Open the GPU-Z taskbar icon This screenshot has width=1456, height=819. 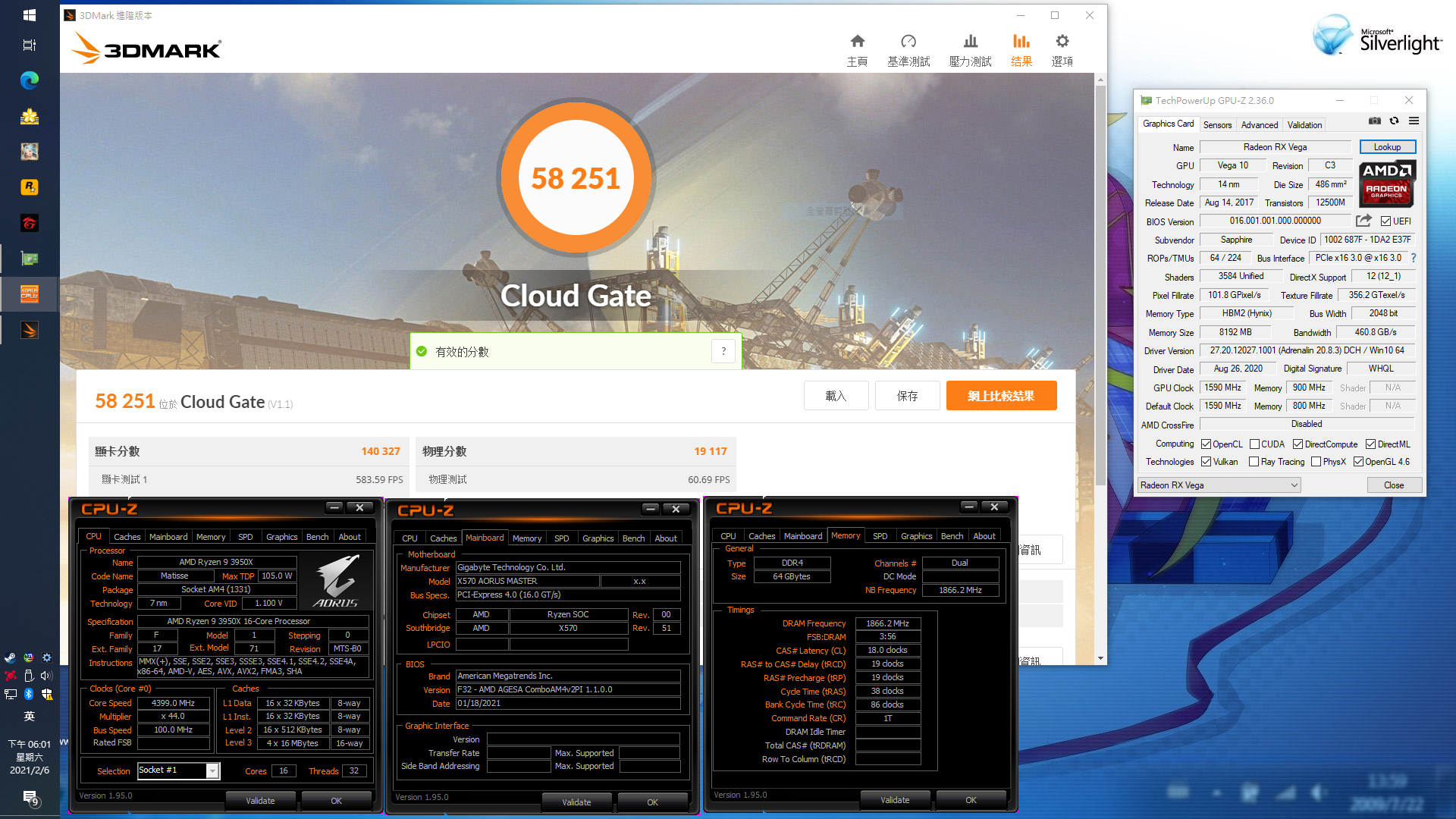tap(30, 259)
